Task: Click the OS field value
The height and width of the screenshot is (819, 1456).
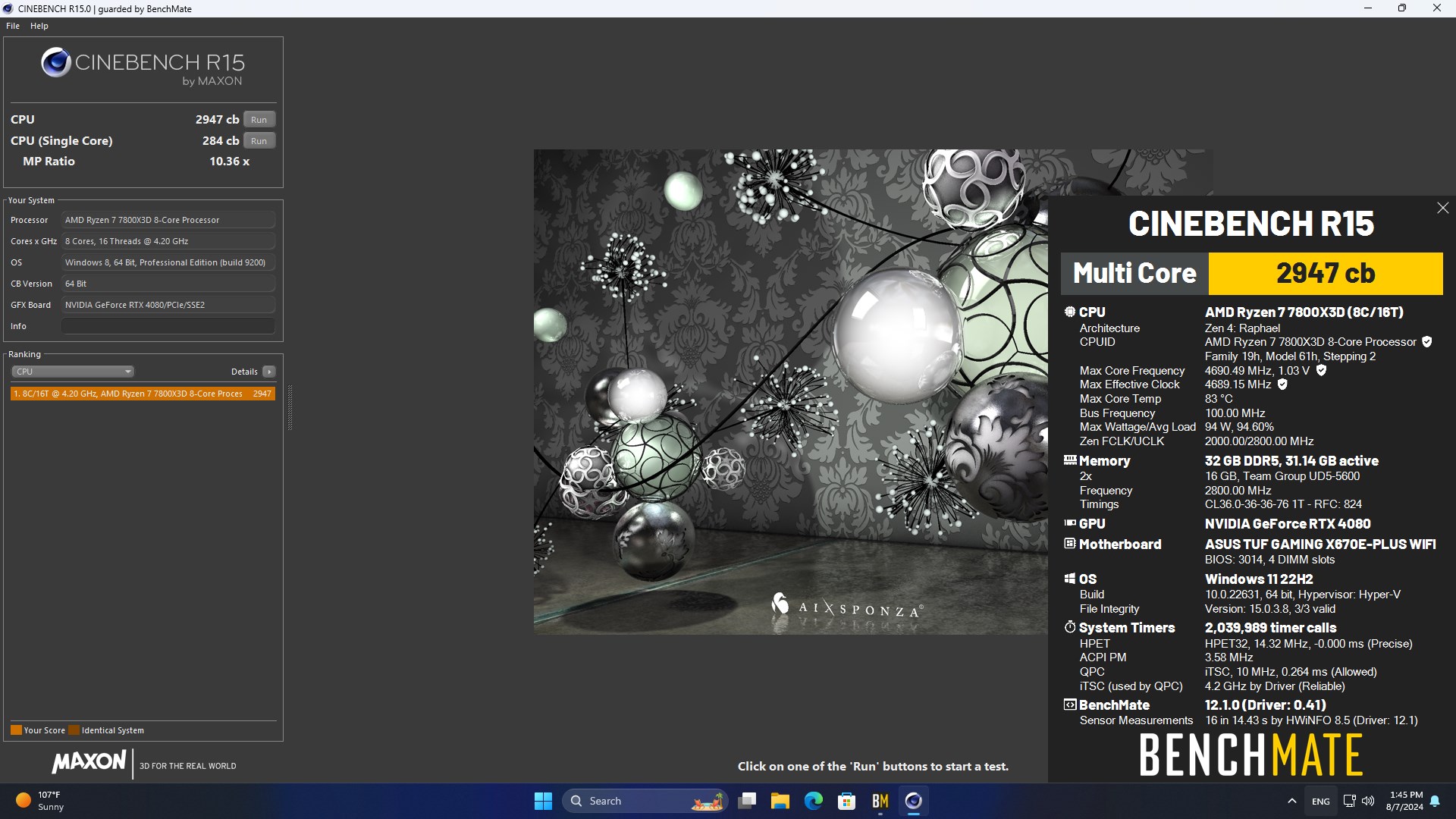Action: [168, 262]
